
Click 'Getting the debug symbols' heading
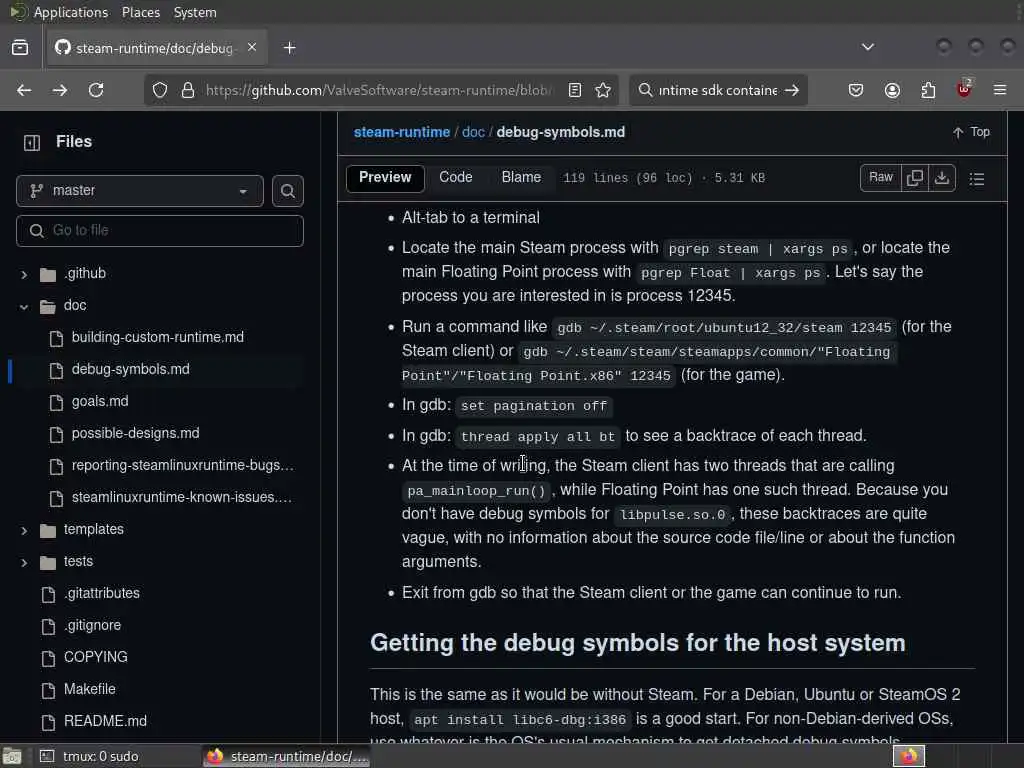[x=637, y=643]
